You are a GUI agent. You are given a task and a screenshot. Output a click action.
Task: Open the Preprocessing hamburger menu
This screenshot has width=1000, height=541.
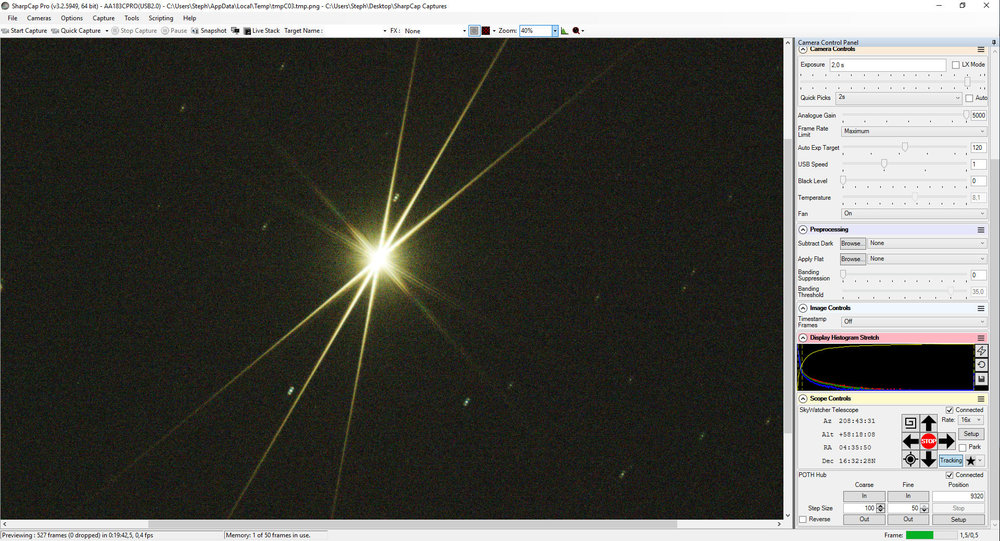pyautogui.click(x=981, y=230)
